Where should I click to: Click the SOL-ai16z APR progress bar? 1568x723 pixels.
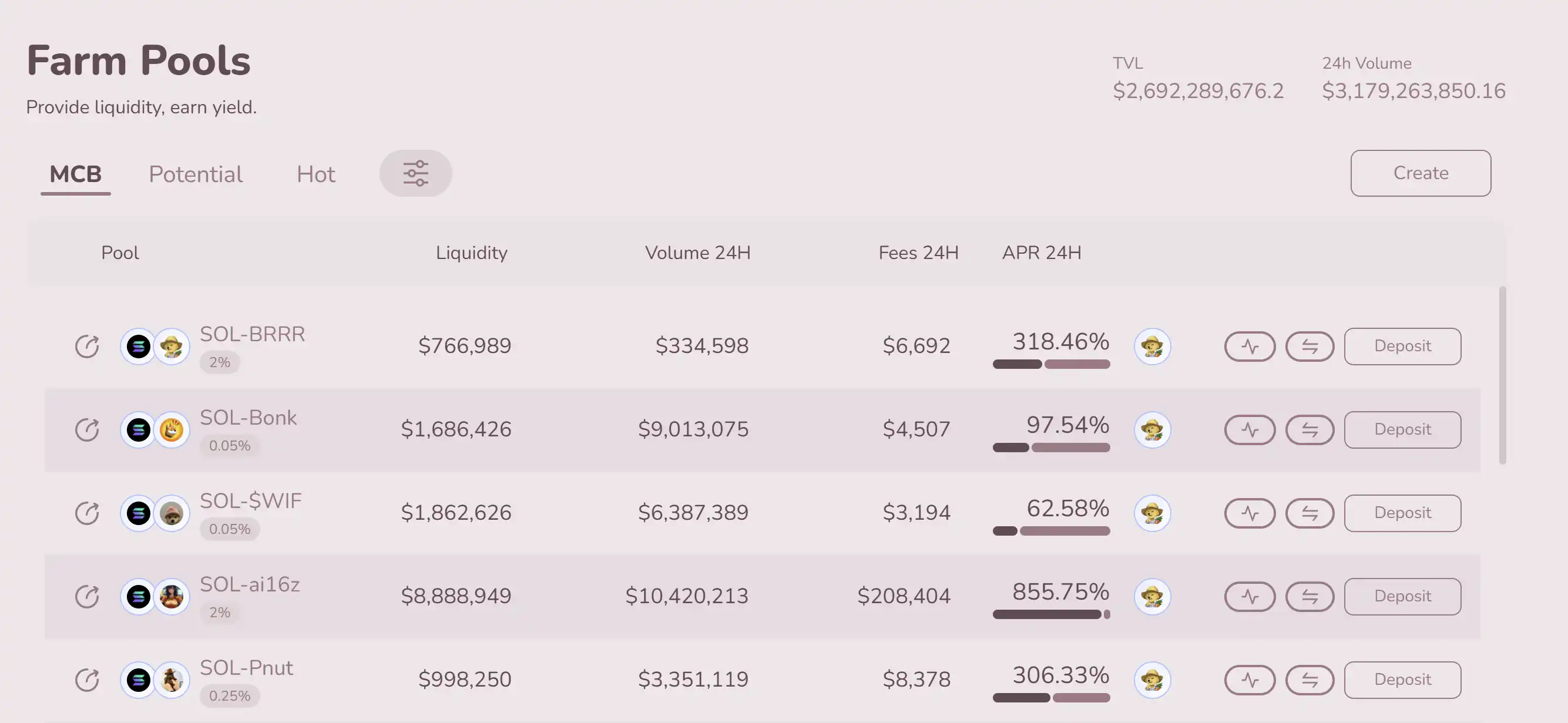pyautogui.click(x=1050, y=615)
